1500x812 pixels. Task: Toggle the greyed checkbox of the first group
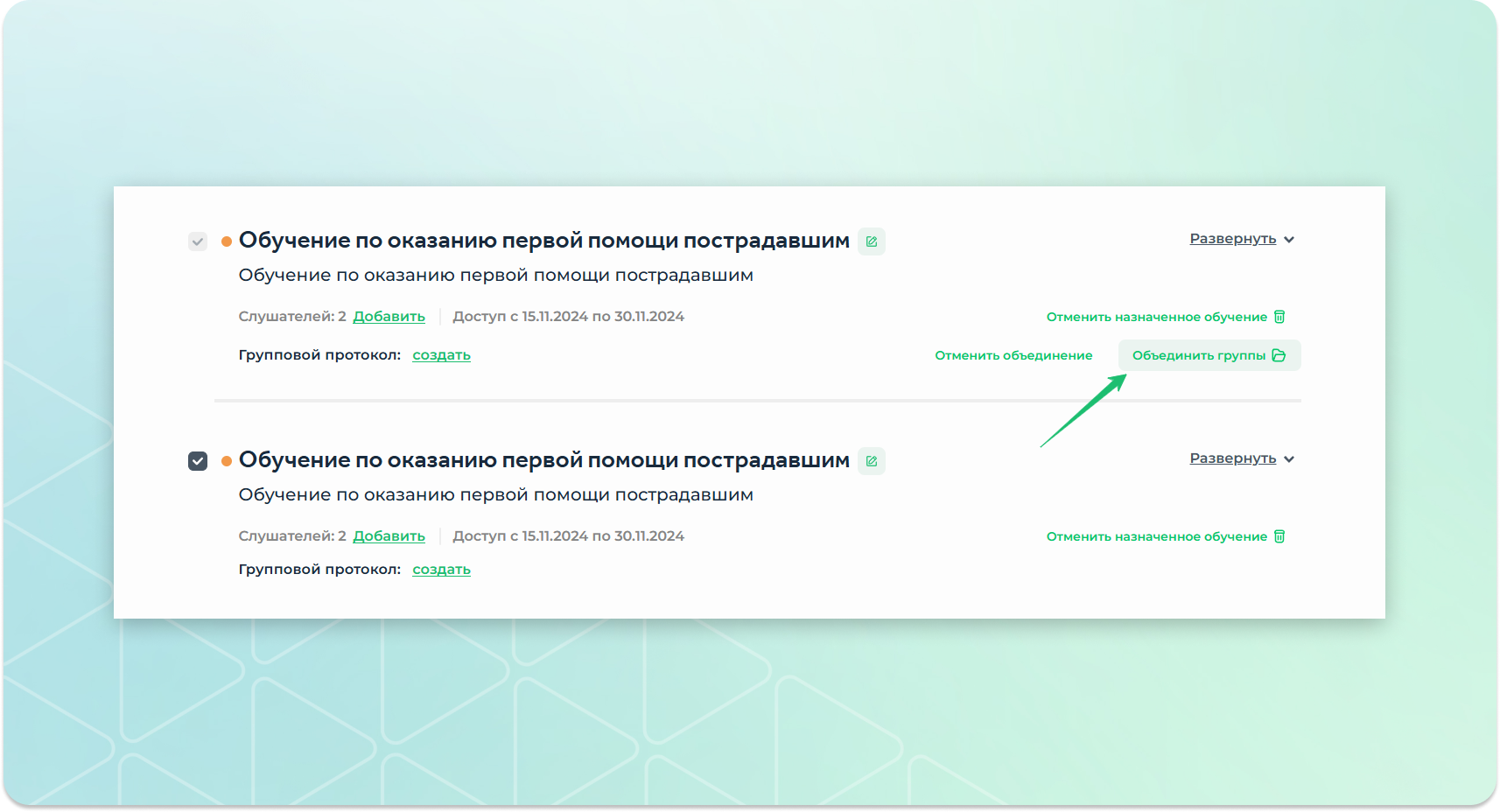coord(198,241)
